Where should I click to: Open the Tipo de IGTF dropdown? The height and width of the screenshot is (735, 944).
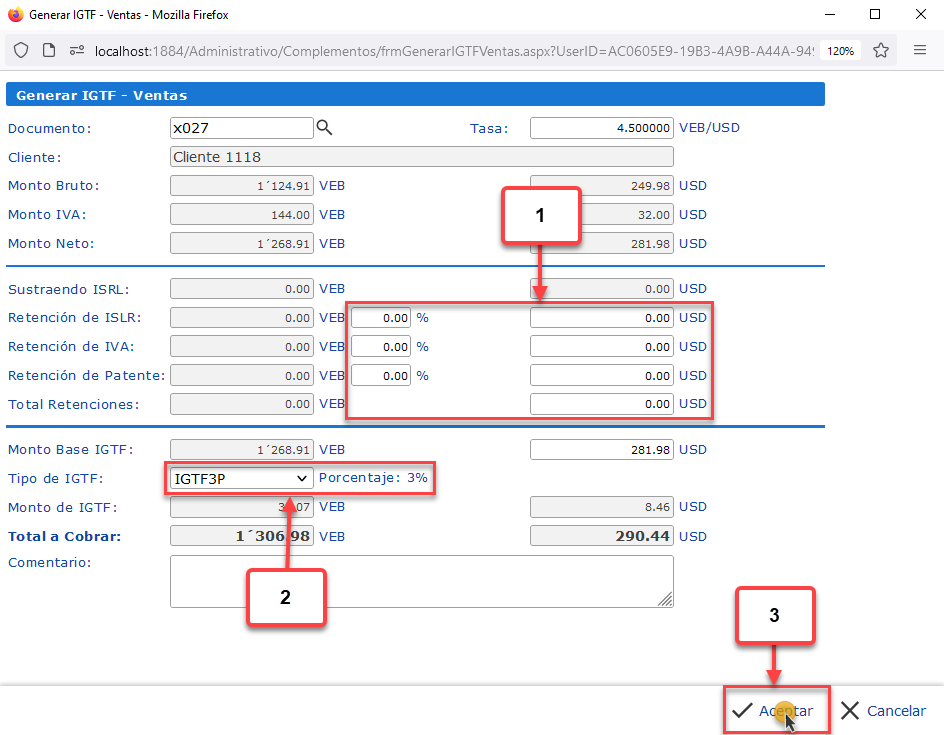tap(241, 479)
